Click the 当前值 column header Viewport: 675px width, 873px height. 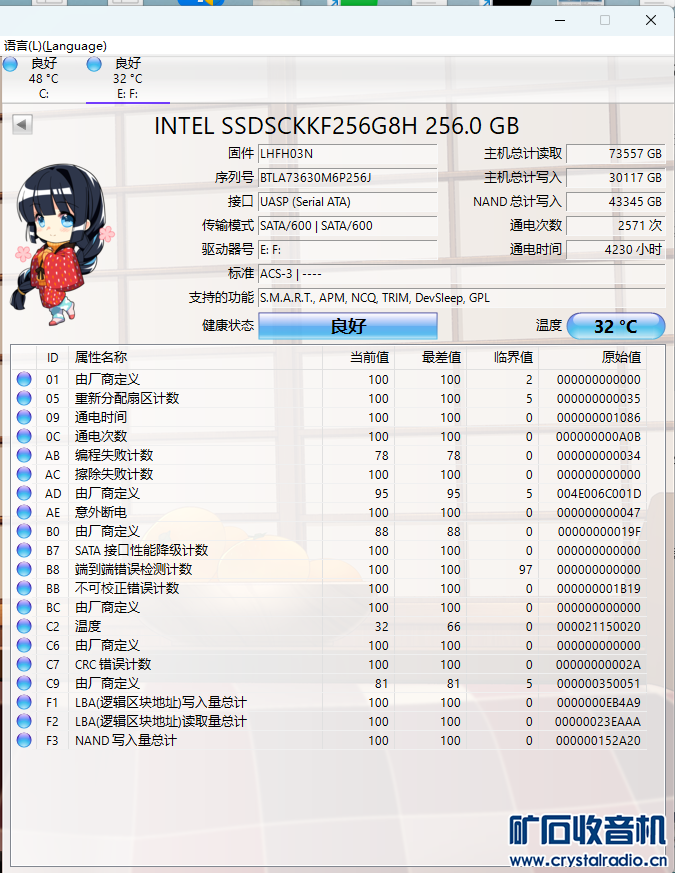click(359, 357)
